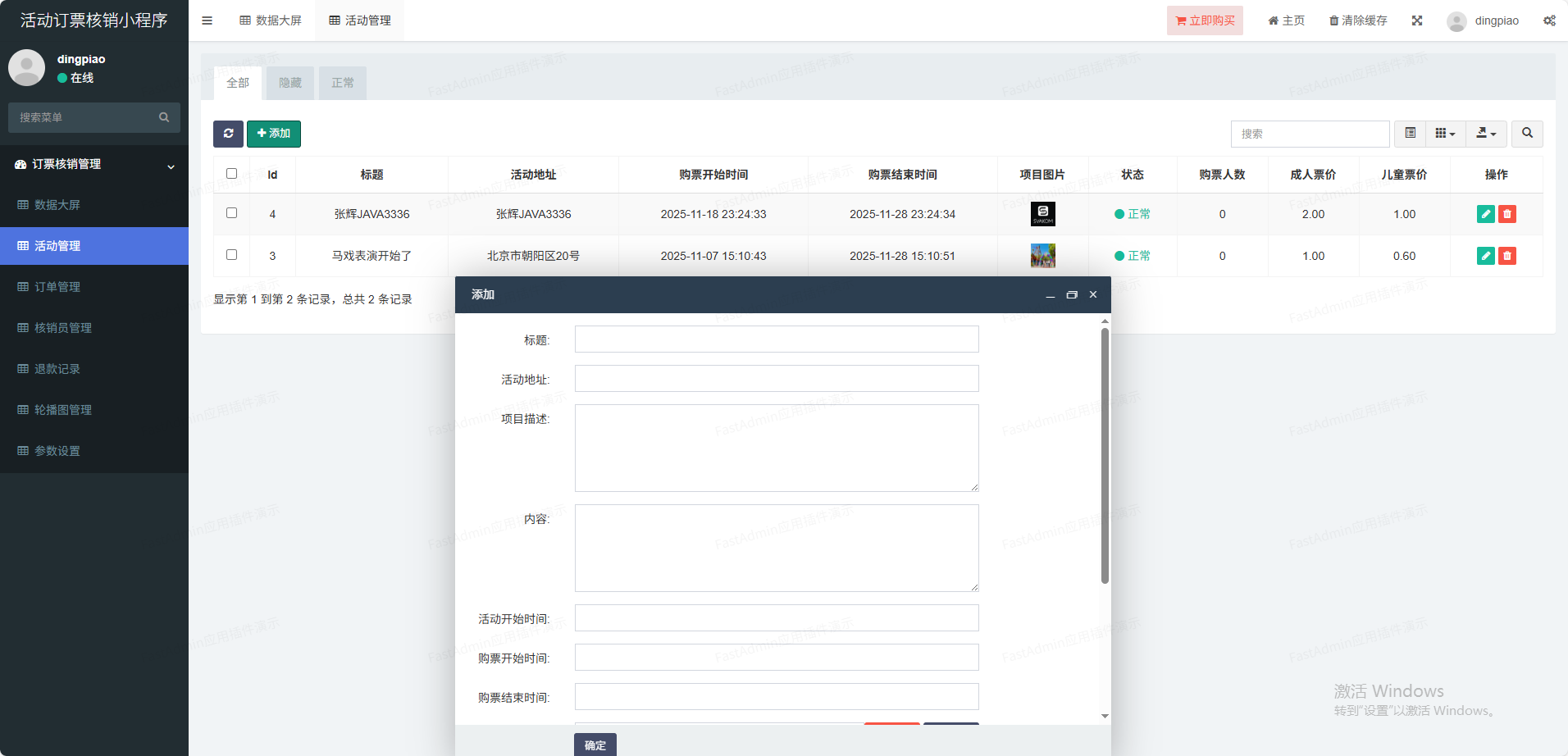
Task: Open 订单管理 in the sidebar menu
Action: (x=57, y=287)
